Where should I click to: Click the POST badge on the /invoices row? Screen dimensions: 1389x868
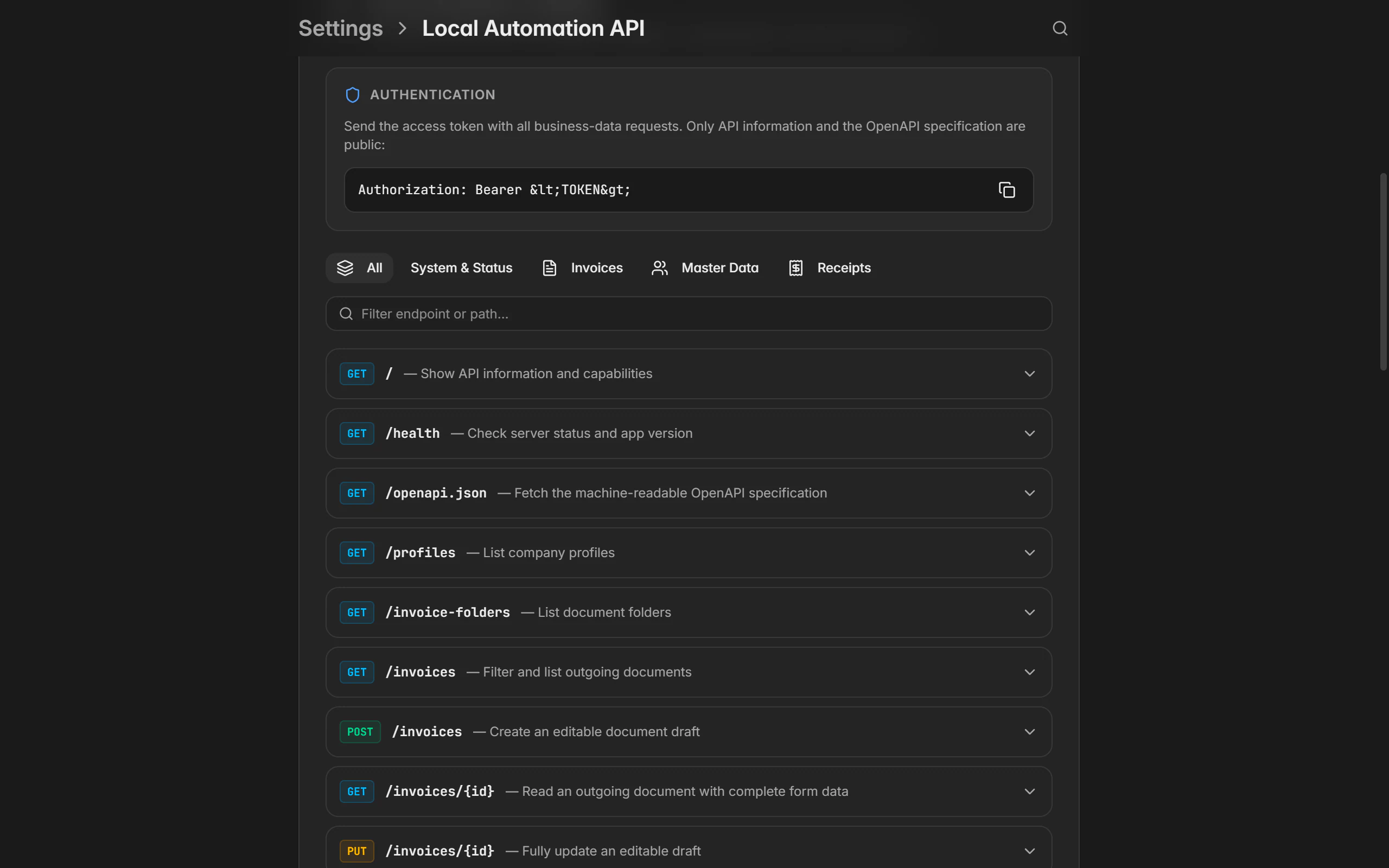[x=360, y=732]
